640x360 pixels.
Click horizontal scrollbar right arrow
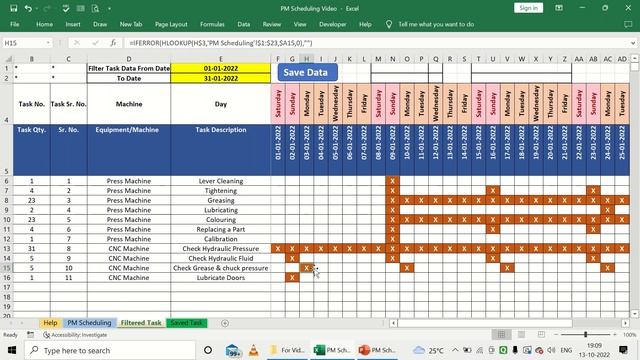pos(625,323)
